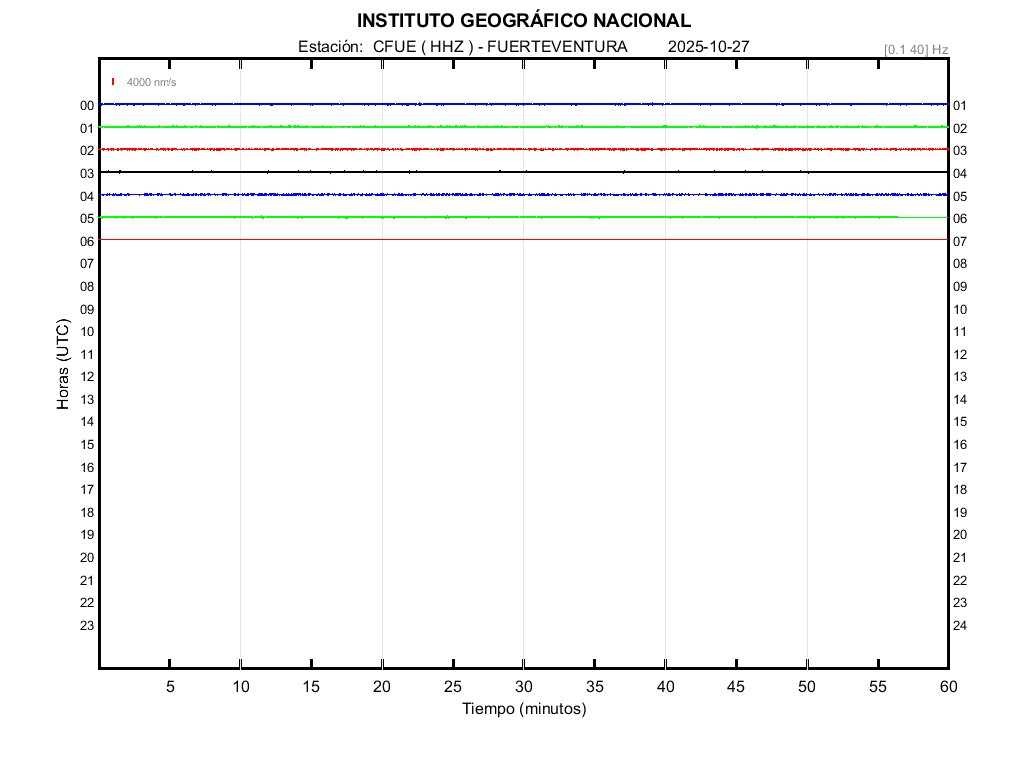The height and width of the screenshot is (768, 1024).
Task: Click the Tiempo (minutos) axis label
Action: coord(523,709)
